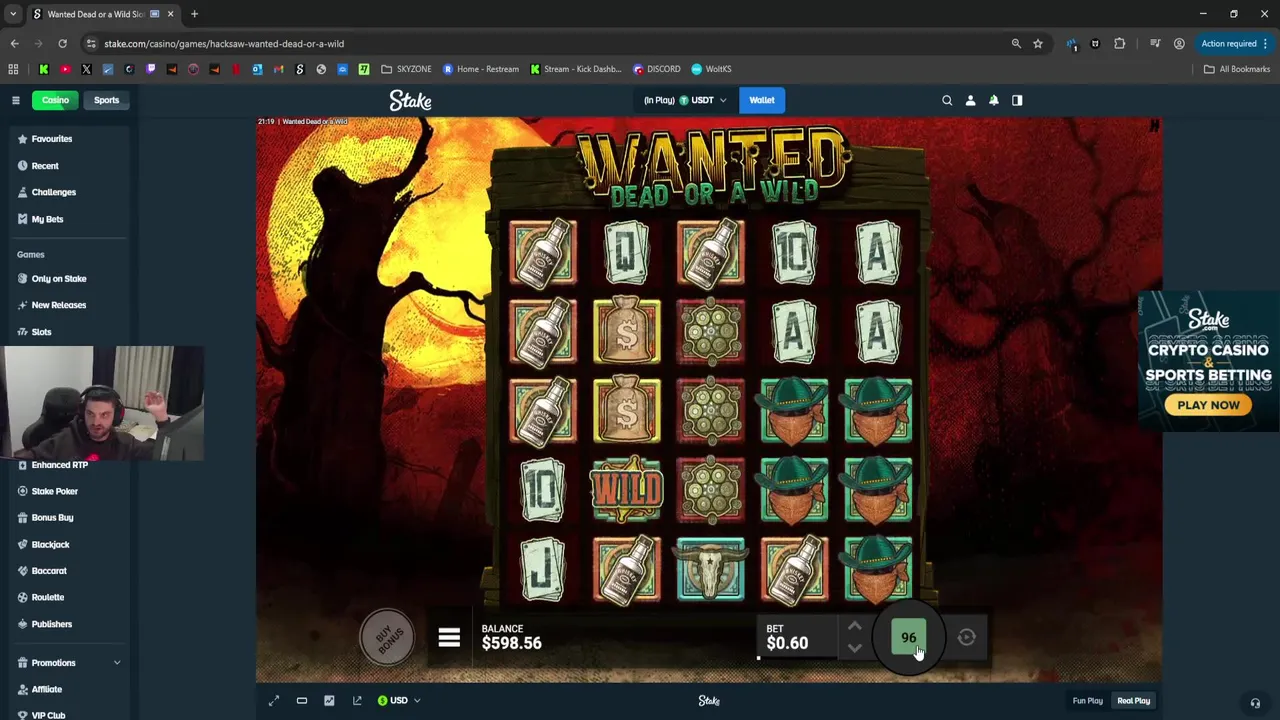
Task: Open Stream - Kick Dashboard bookmark
Action: [576, 69]
